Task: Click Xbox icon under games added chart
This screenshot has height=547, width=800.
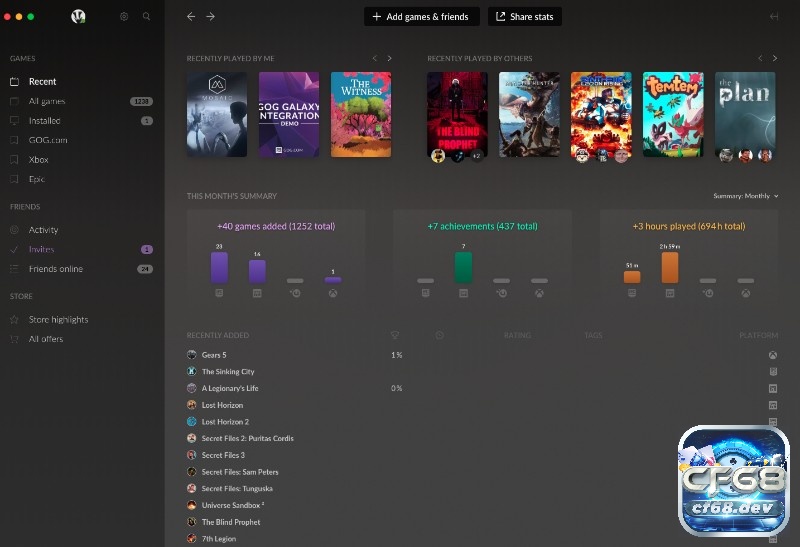Action: click(x=333, y=293)
